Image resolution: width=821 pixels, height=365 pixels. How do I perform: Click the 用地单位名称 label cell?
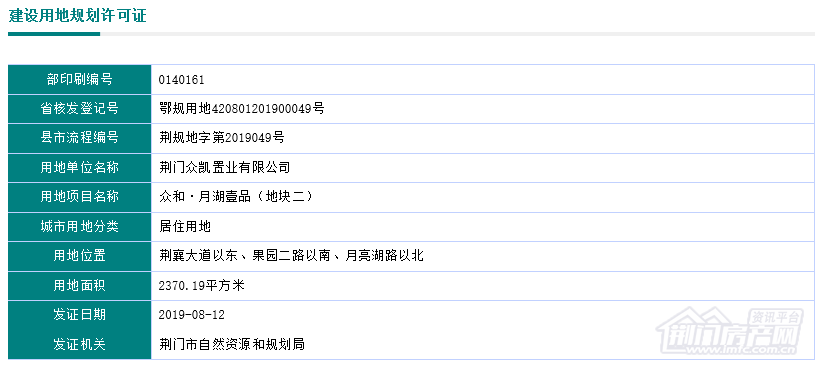click(80, 168)
